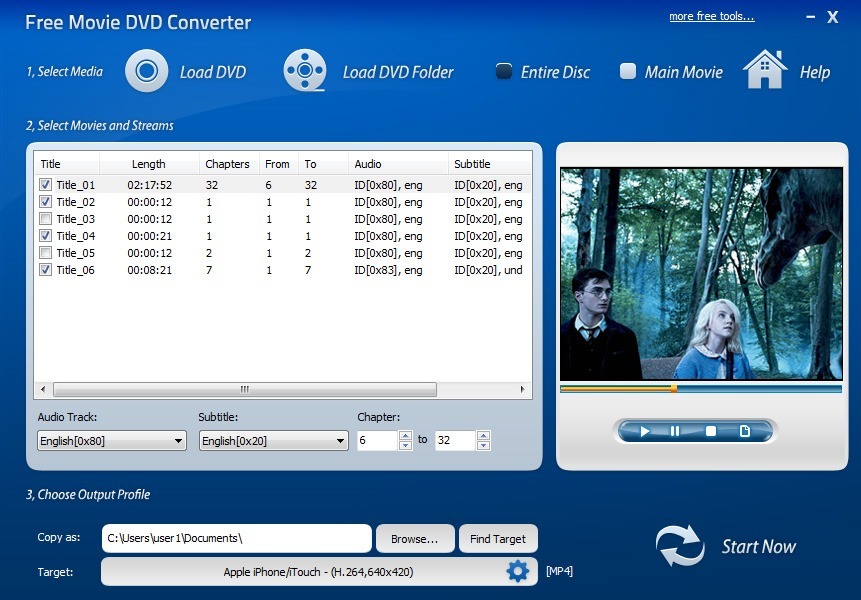
Task: Click the From column header
Action: click(x=278, y=164)
